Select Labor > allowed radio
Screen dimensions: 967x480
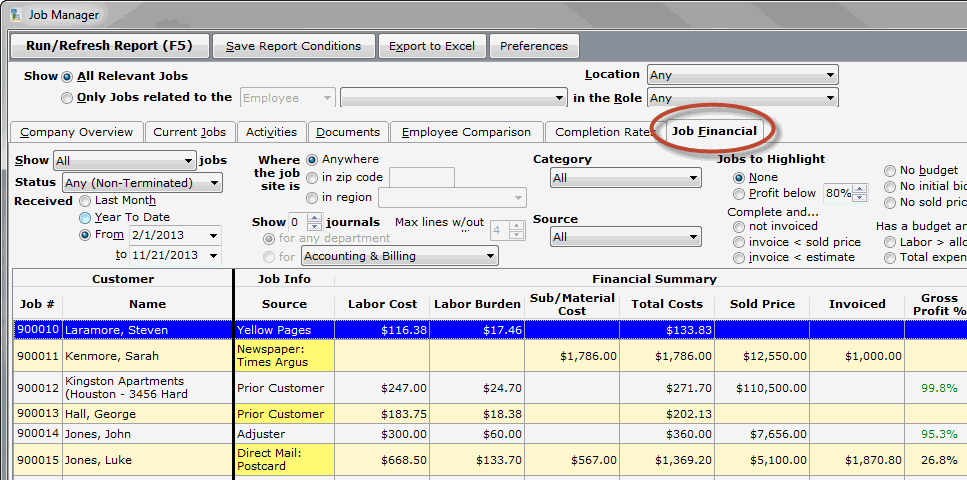[890, 243]
